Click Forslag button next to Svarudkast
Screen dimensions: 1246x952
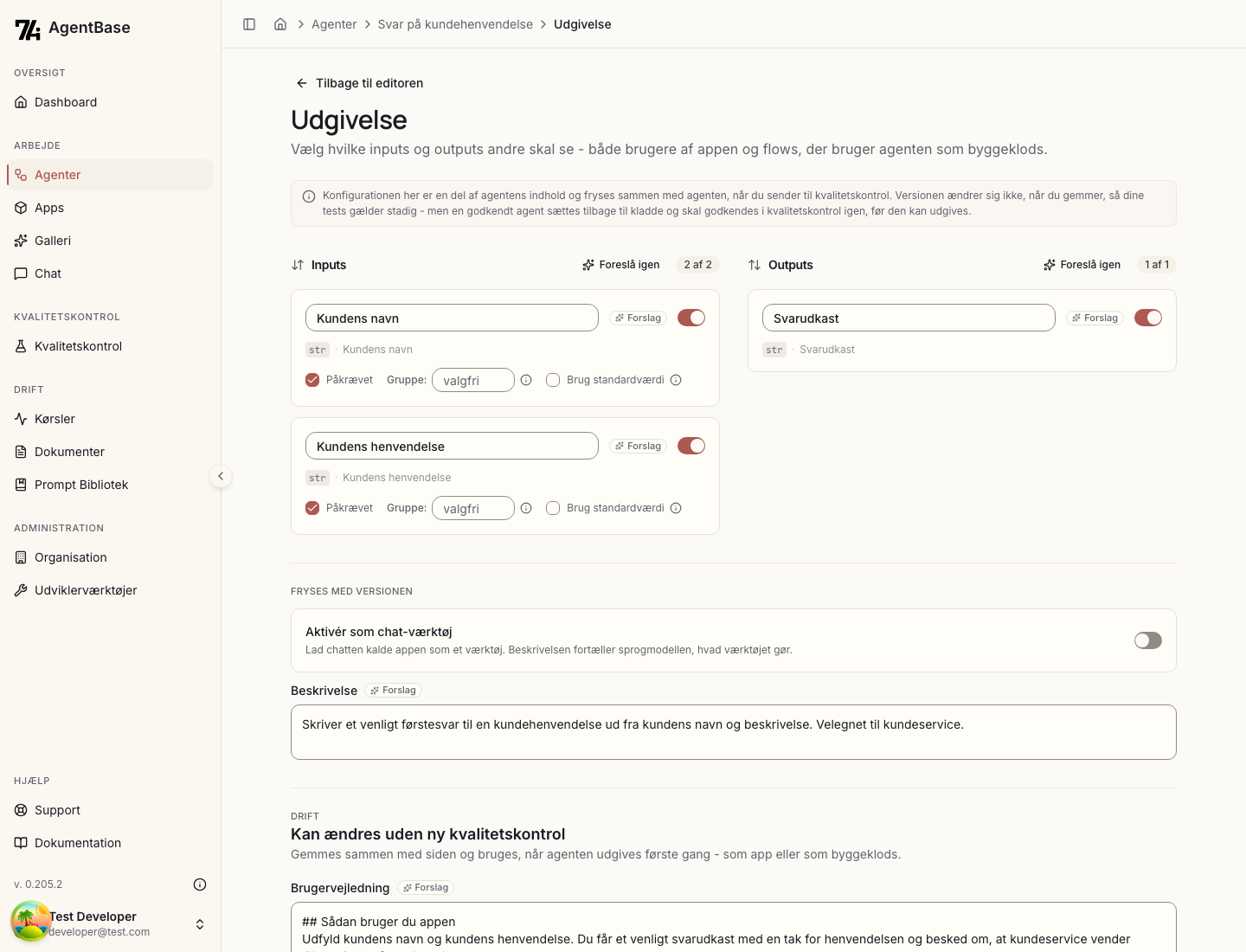point(1095,318)
